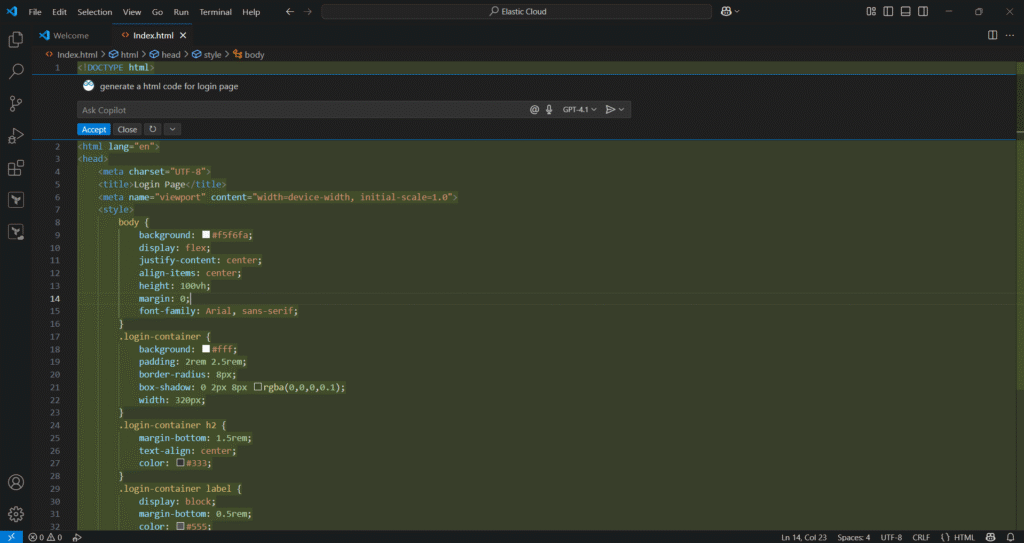Click the @ attach context icon
The image size is (1024, 543).
pos(534,110)
